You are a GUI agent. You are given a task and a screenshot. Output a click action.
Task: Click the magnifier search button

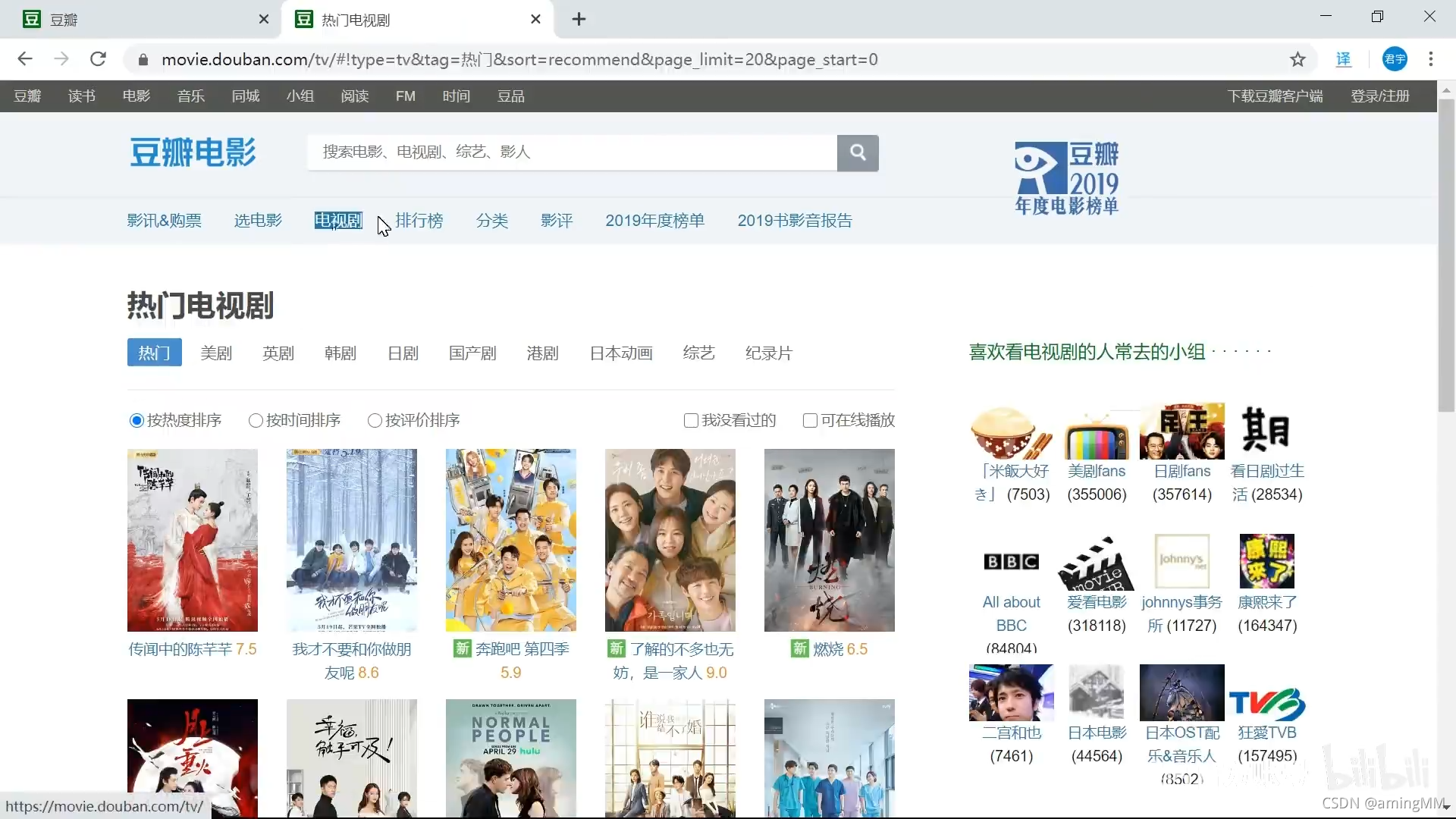click(x=858, y=152)
